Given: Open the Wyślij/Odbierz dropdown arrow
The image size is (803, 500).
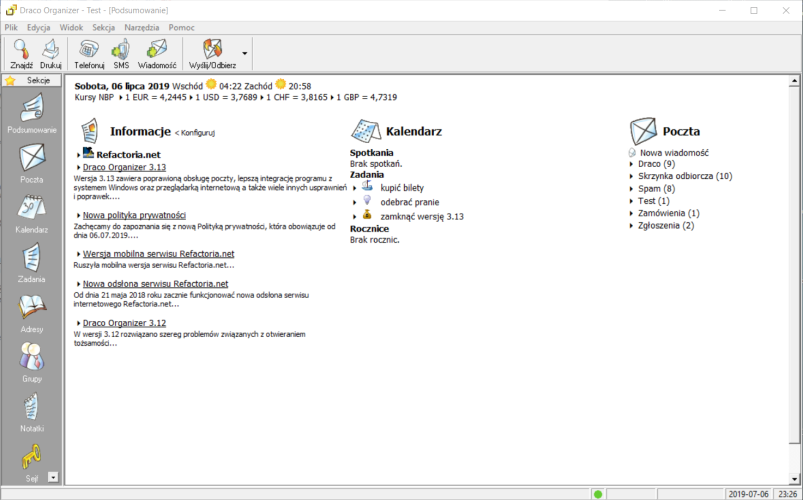Looking at the screenshot, I should 244,53.
